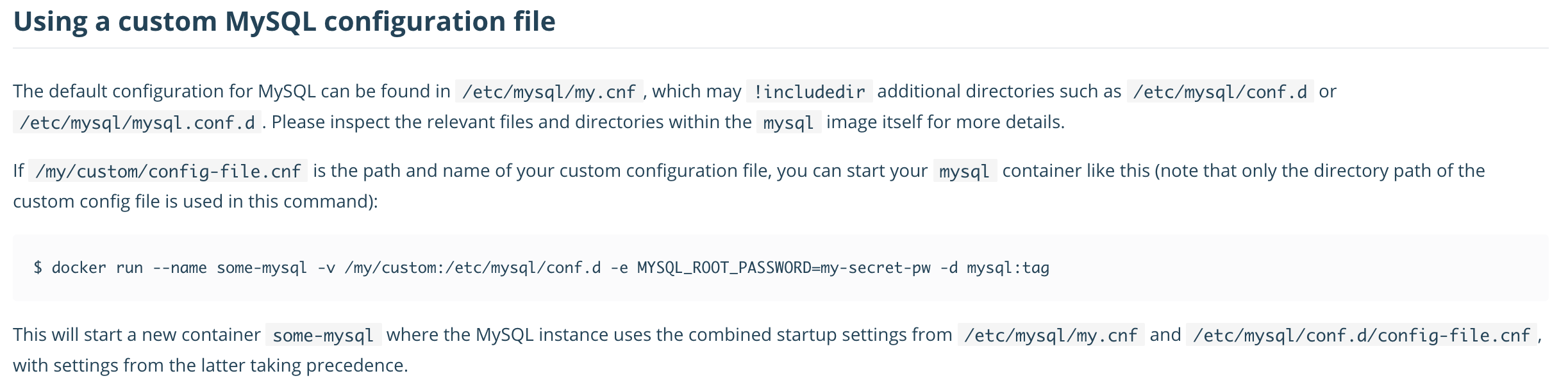Click /etc/mysql/my.cnf code in last paragraph
The height and width of the screenshot is (378, 1568).
(x=1051, y=335)
